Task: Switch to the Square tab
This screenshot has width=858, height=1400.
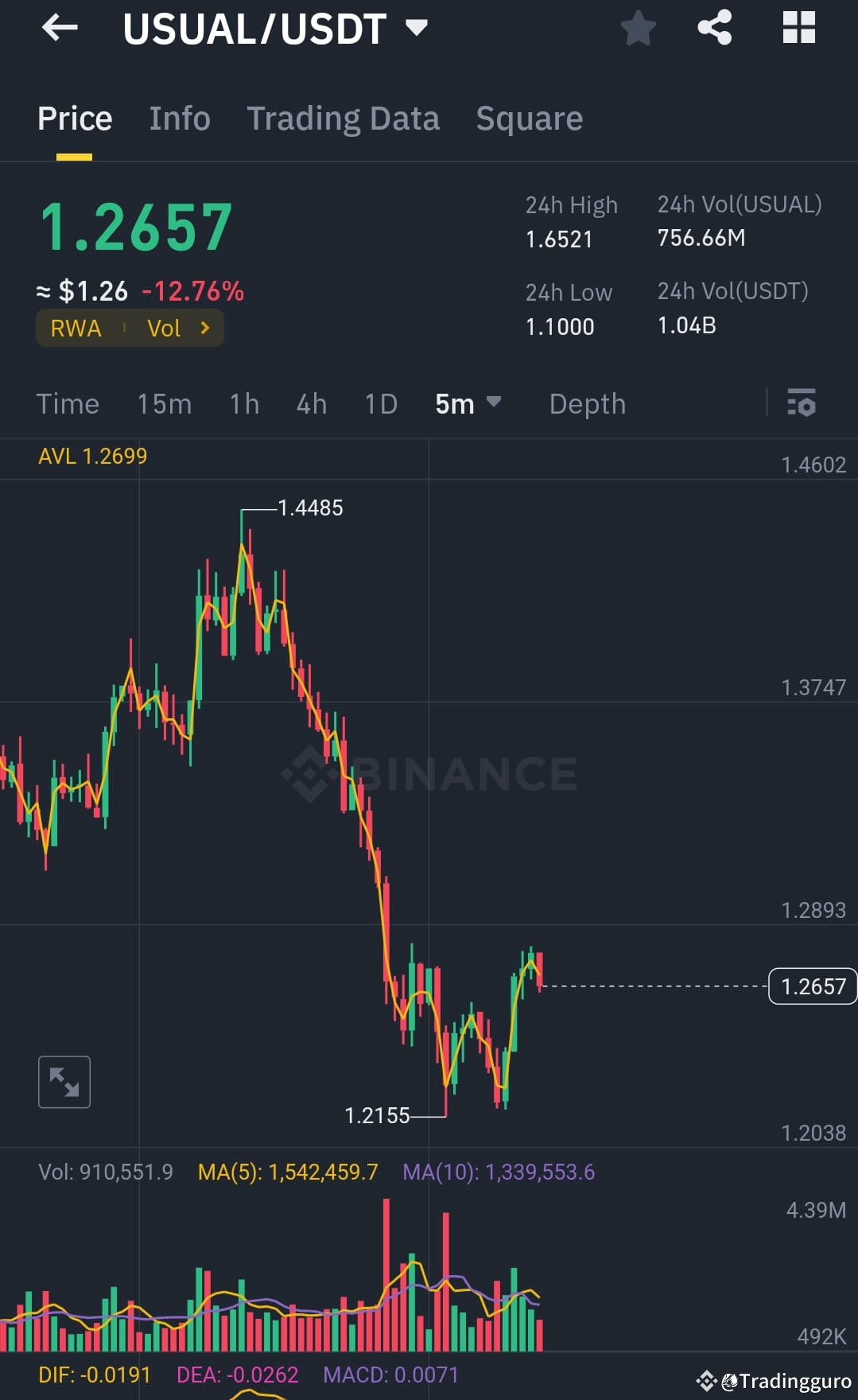Action: point(529,118)
